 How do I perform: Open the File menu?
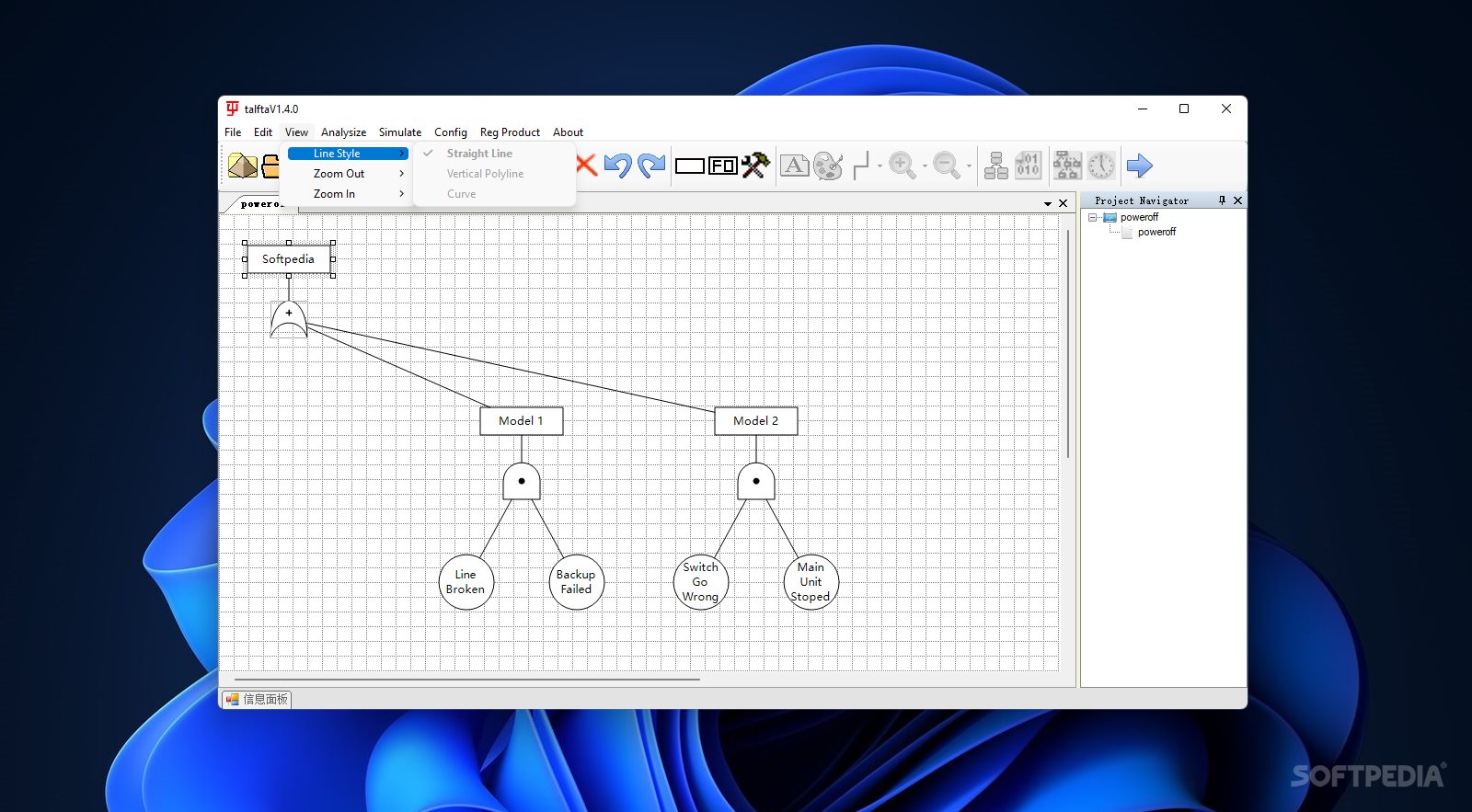click(x=233, y=132)
